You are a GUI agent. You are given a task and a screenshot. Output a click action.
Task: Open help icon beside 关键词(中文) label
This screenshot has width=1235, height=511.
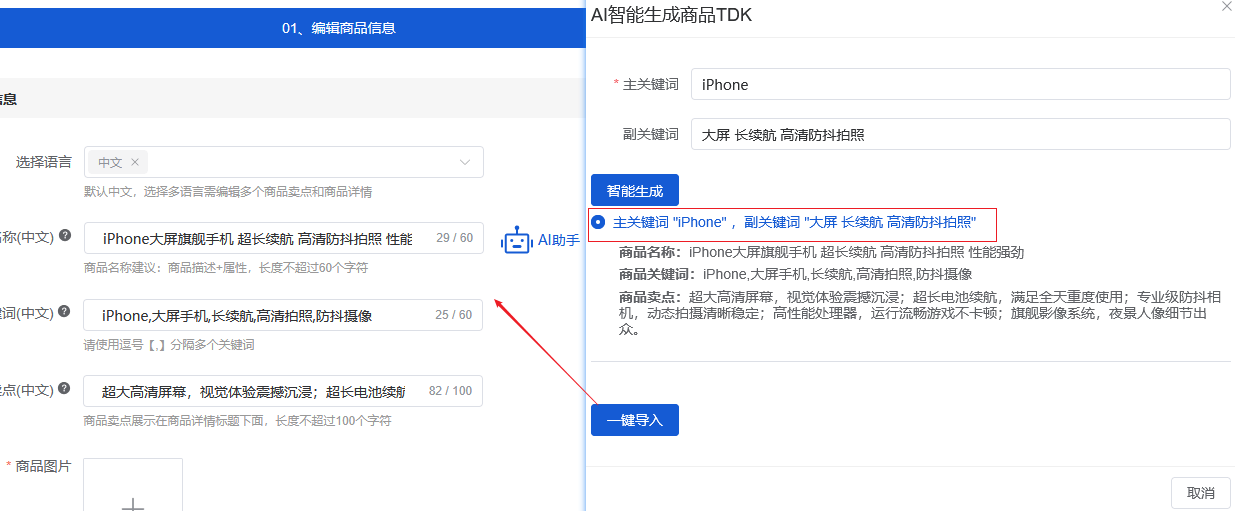pos(65,312)
